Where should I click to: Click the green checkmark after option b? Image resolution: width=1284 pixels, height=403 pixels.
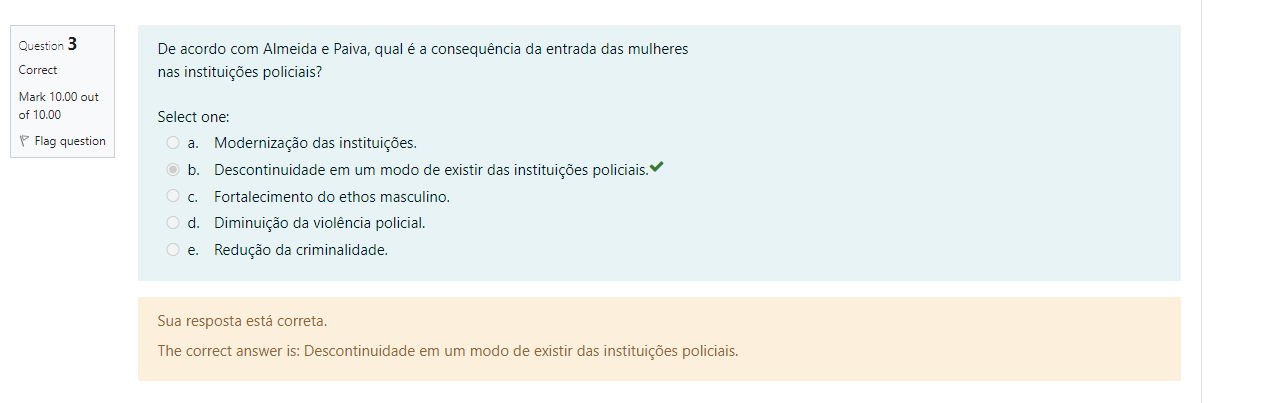click(x=657, y=168)
